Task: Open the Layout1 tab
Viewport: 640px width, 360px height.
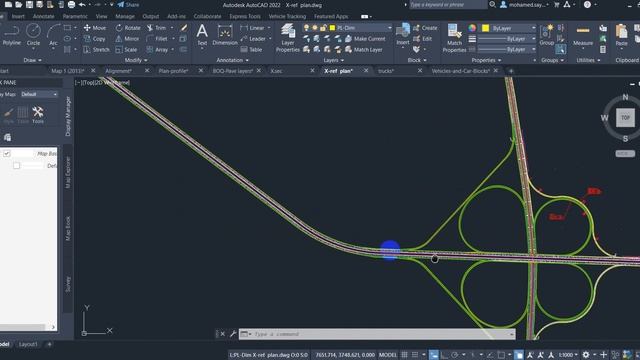Action: (28, 344)
